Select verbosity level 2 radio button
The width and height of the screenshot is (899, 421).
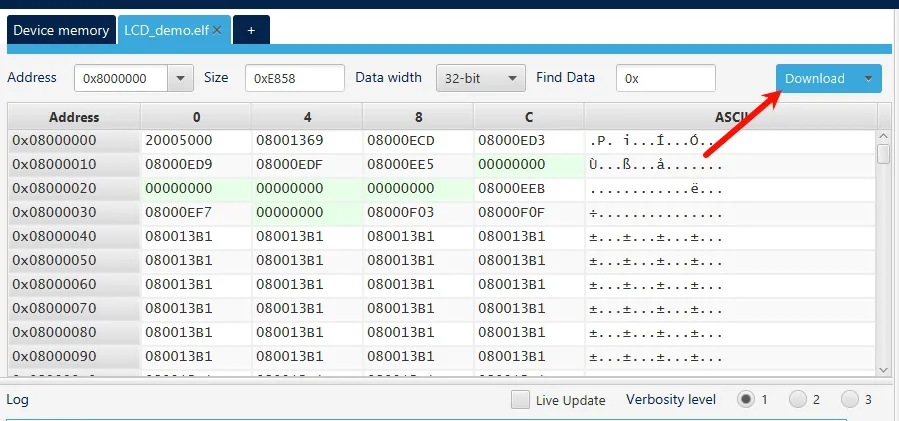pos(798,399)
